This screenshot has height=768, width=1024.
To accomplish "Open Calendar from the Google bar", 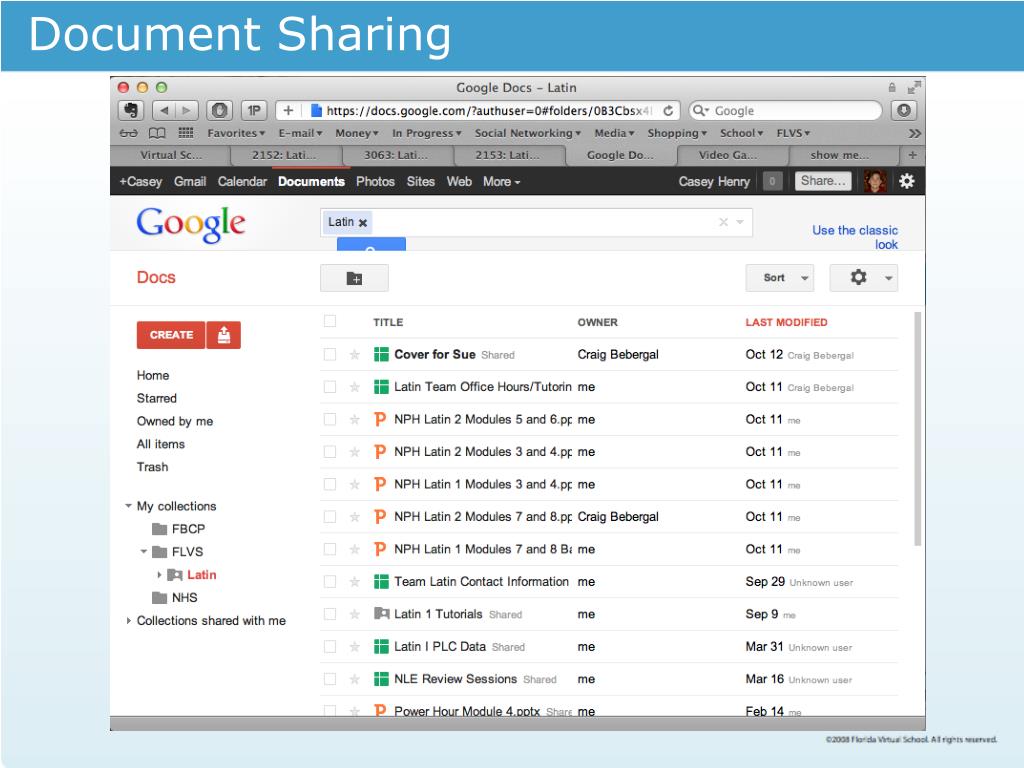I will pos(242,182).
